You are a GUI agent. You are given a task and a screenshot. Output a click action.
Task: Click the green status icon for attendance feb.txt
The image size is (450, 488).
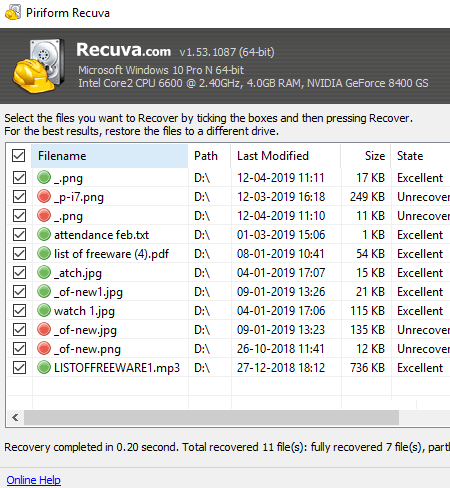44,234
